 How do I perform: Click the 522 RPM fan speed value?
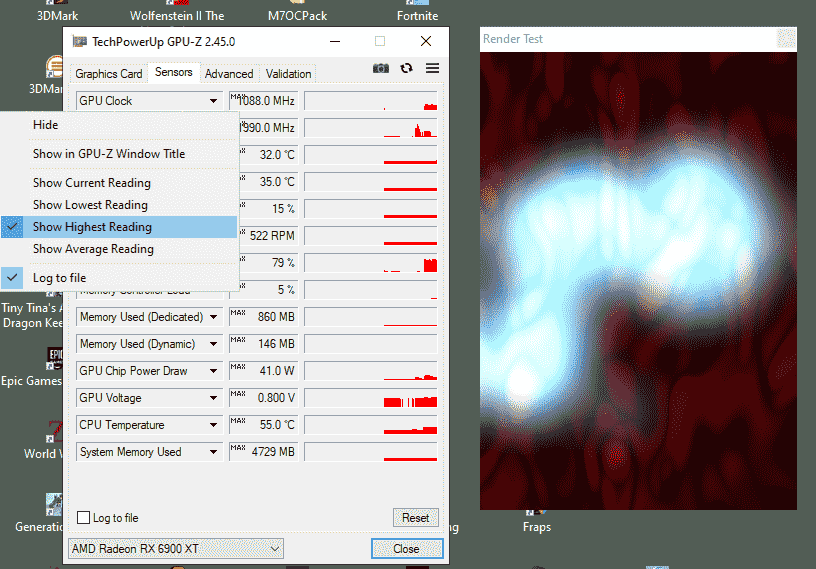[x=269, y=236]
